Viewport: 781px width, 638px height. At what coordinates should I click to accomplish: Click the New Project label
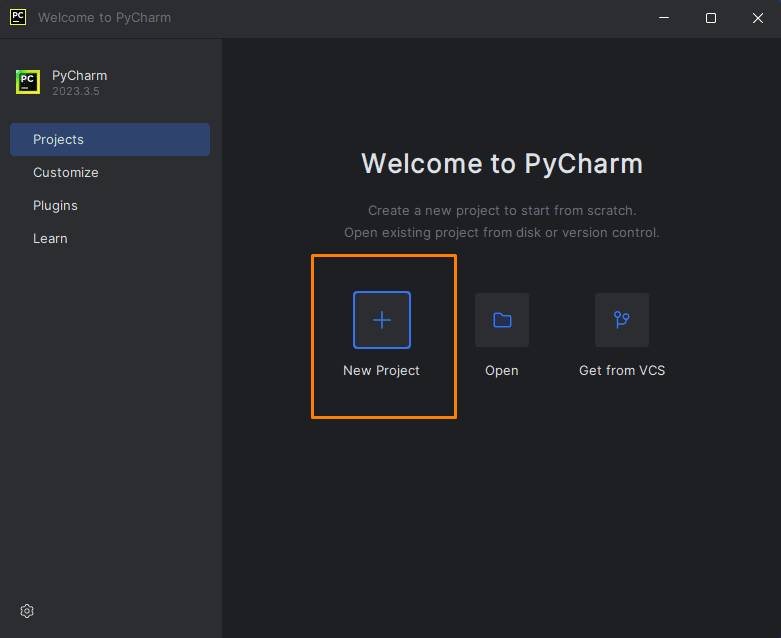pos(382,371)
